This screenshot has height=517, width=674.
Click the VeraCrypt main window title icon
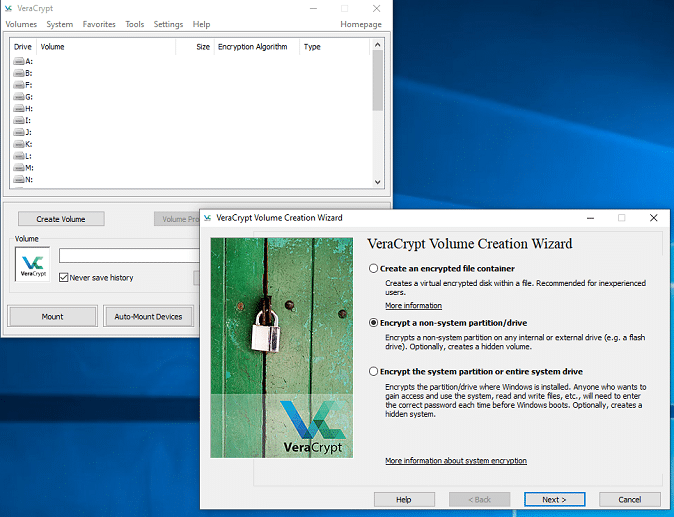[8, 8]
